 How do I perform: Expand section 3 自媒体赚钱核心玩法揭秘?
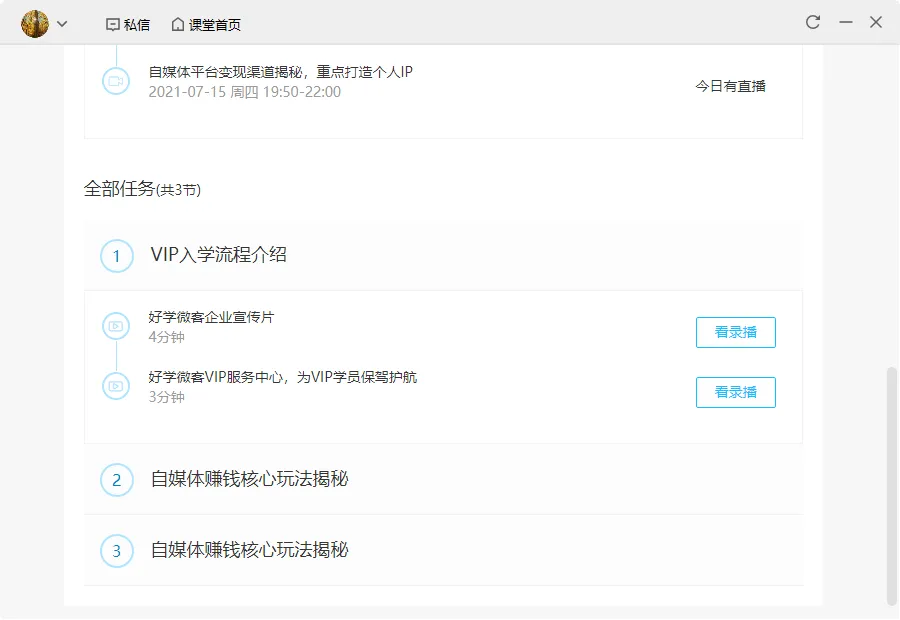point(443,551)
